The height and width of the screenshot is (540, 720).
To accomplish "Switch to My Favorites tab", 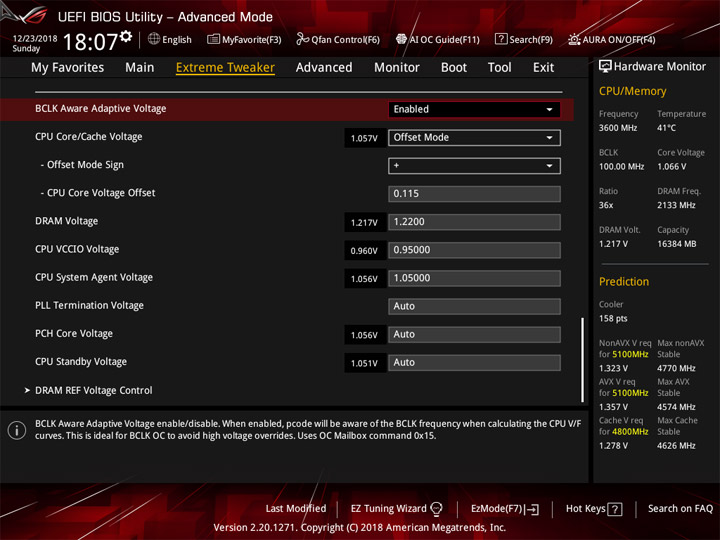I will 68,68.
